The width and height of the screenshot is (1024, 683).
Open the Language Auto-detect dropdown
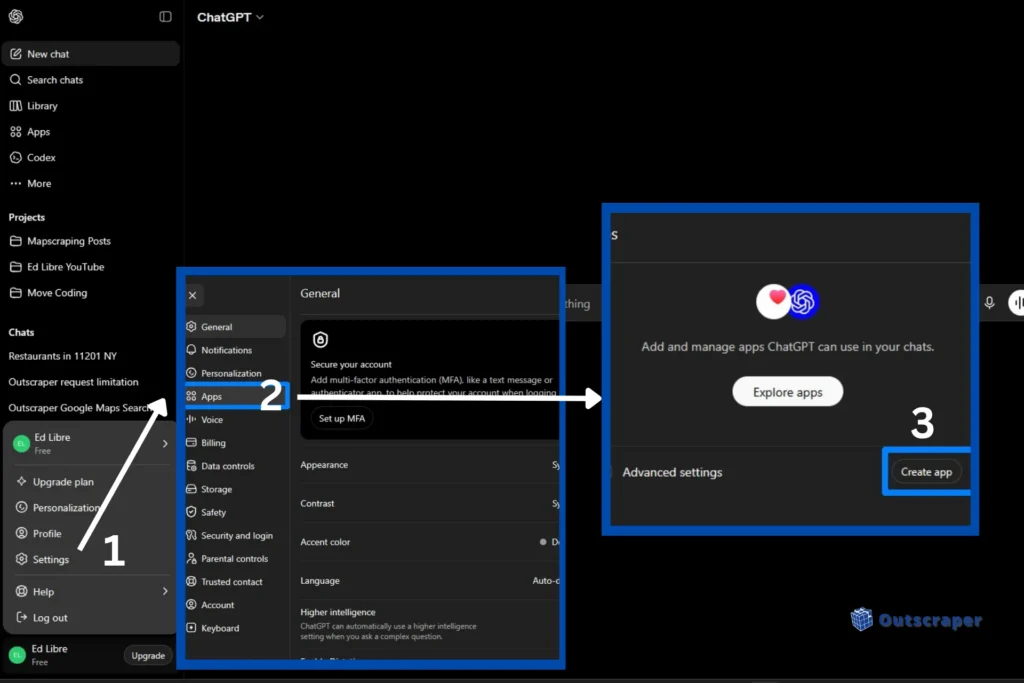point(546,580)
